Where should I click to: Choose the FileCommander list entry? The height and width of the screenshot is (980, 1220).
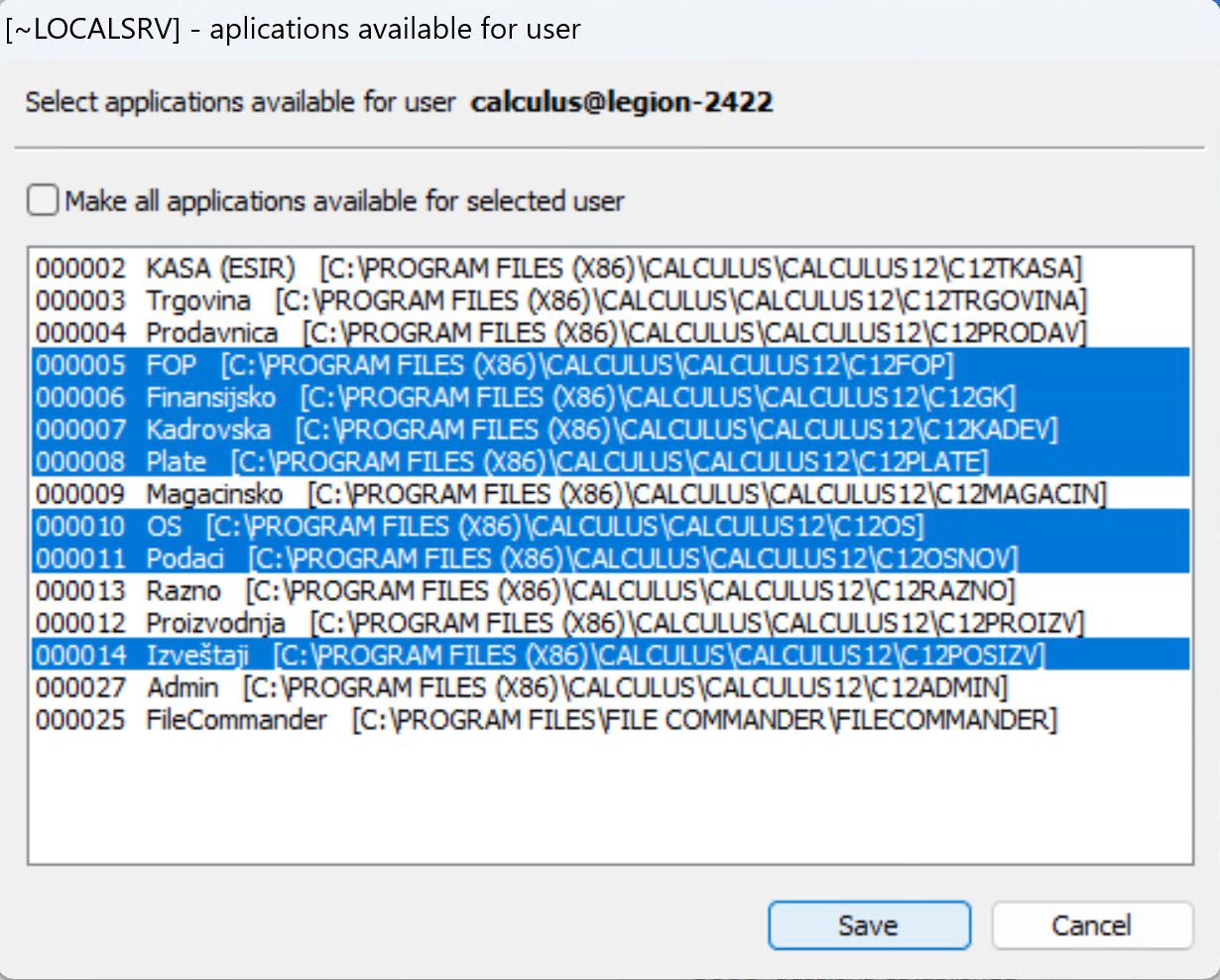(236, 720)
